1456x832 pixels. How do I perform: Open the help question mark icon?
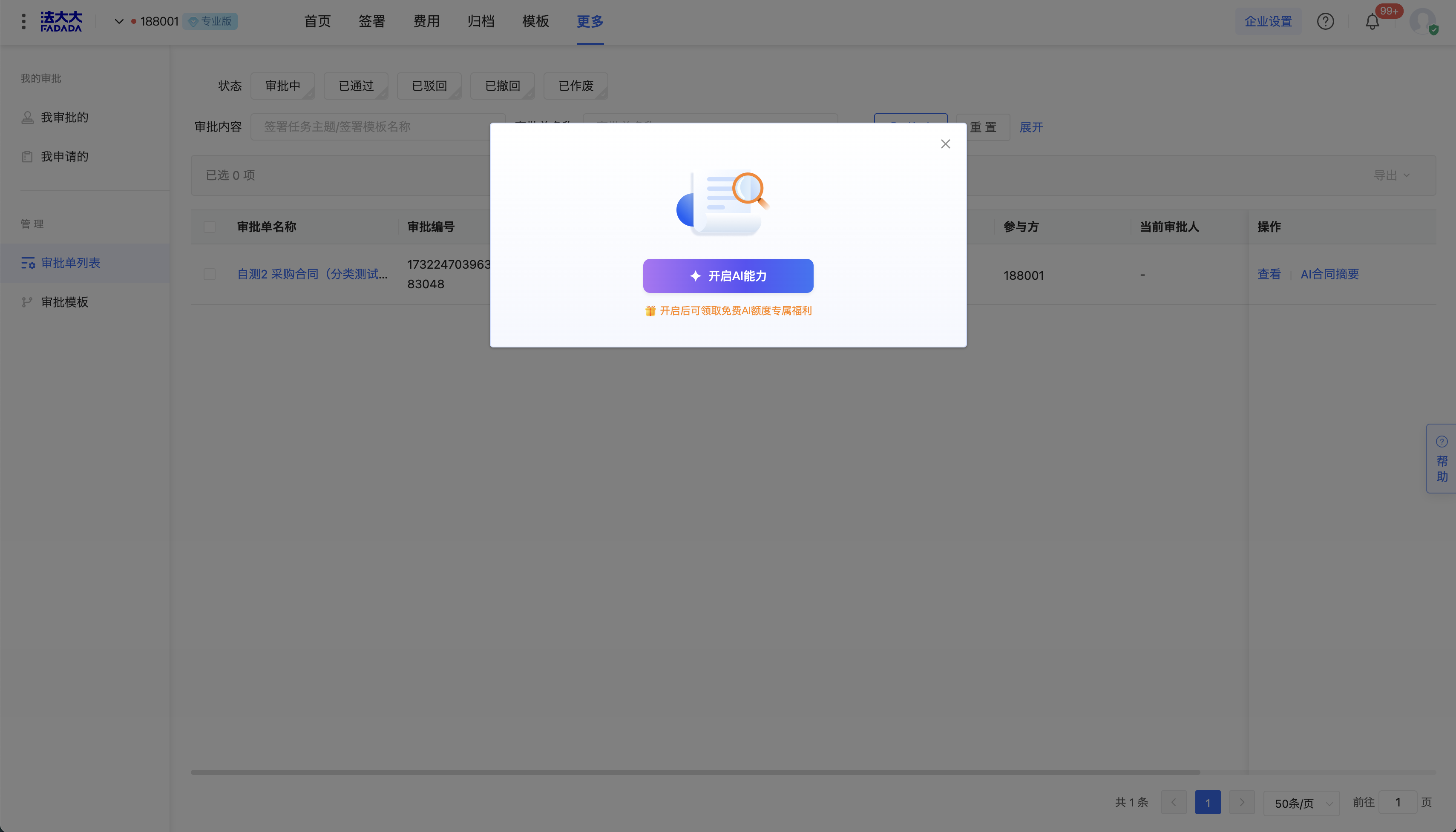click(1325, 22)
